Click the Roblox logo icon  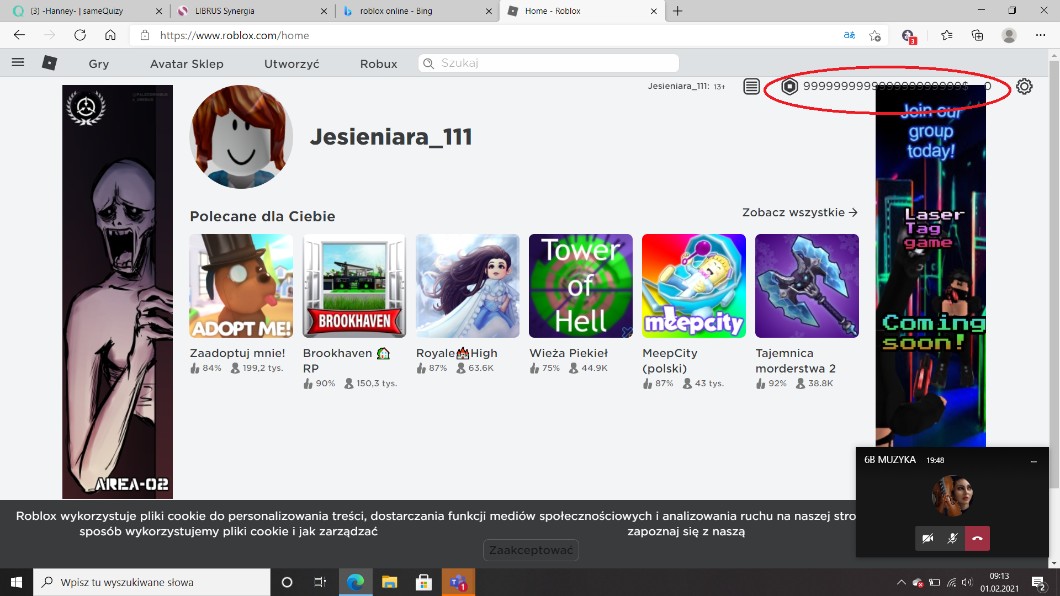pyautogui.click(x=49, y=63)
